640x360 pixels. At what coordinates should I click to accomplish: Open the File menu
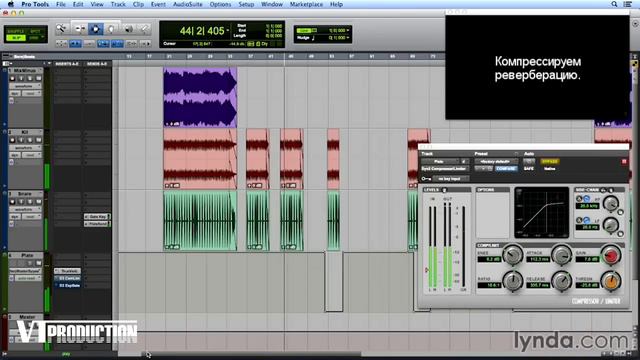61,4
